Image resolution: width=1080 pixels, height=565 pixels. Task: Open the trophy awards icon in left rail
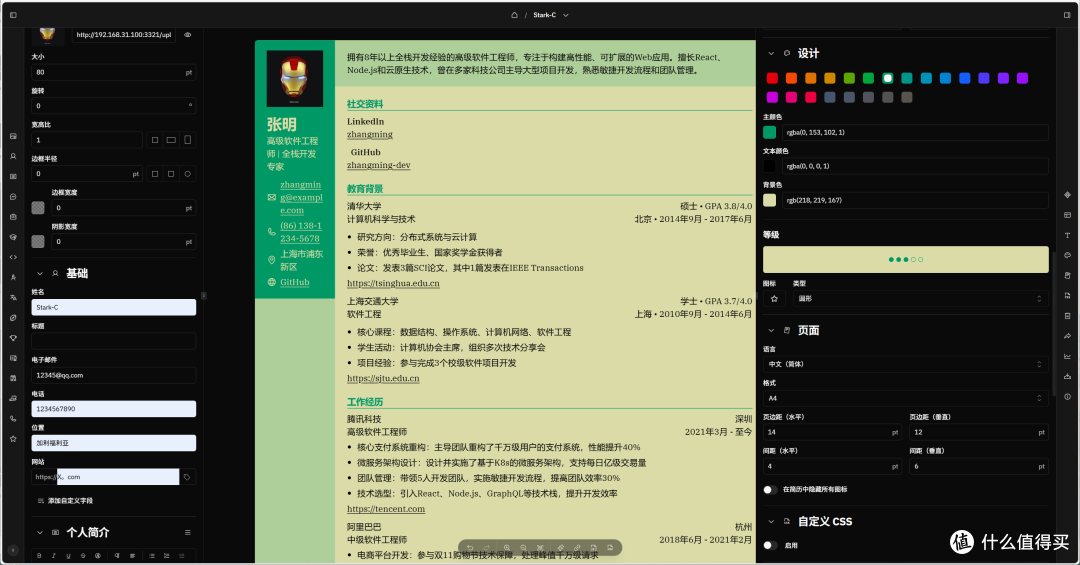click(13, 338)
